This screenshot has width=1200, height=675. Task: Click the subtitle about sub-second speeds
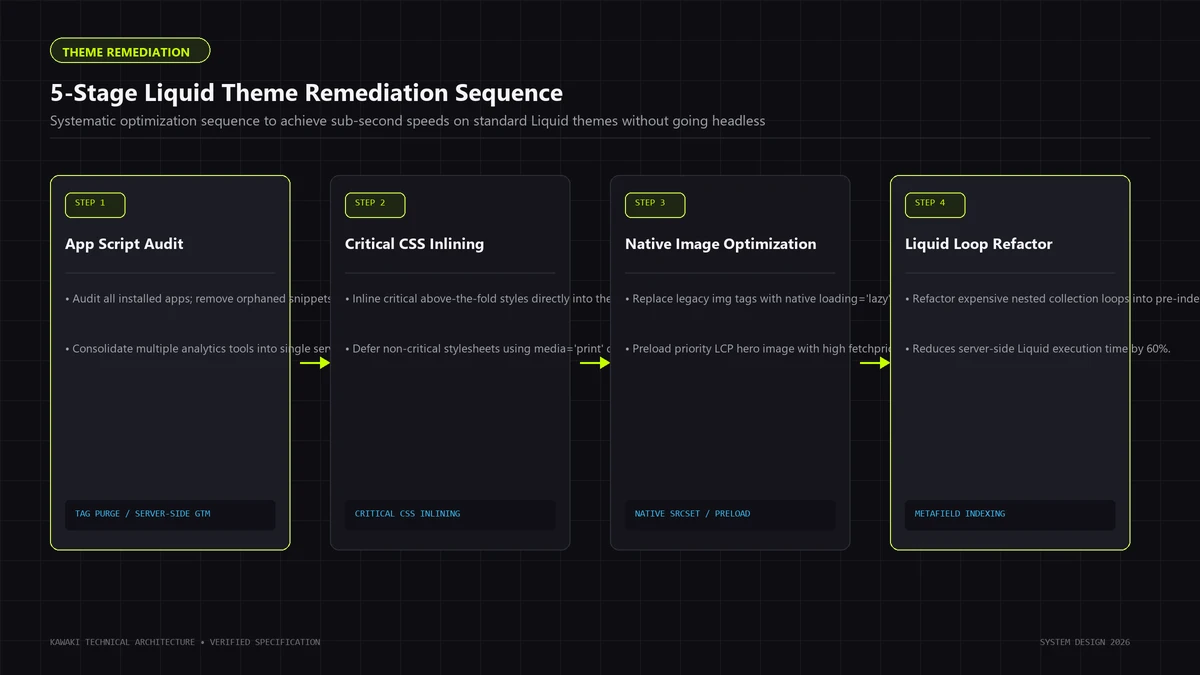407,121
